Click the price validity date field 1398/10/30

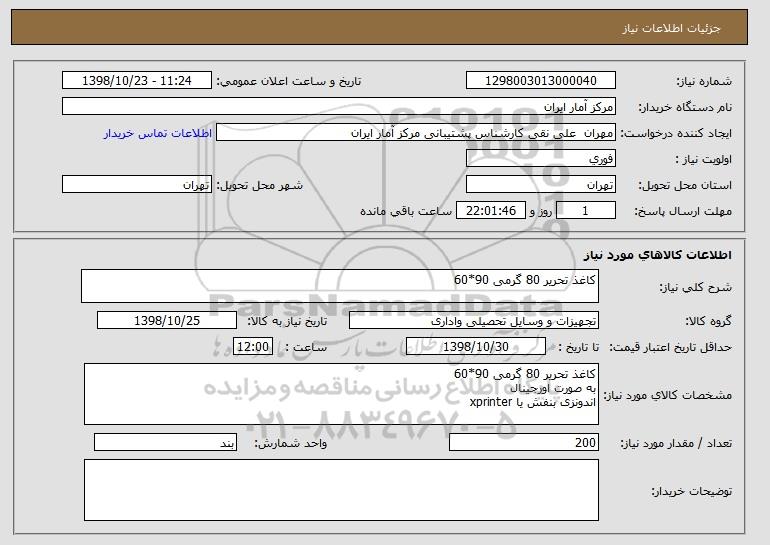pos(476,347)
